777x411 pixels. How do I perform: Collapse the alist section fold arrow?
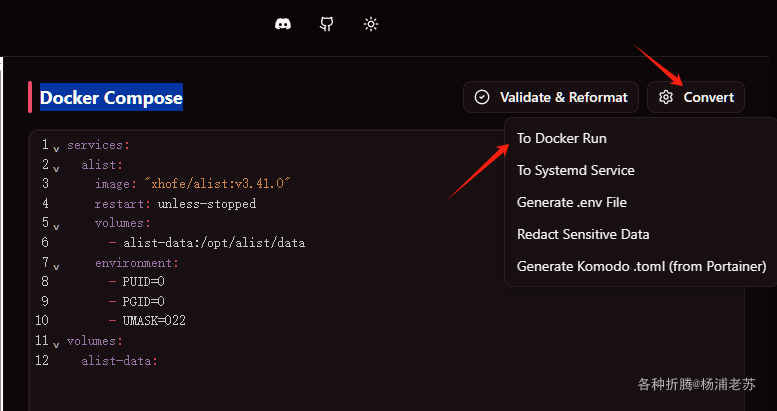tap(56, 167)
